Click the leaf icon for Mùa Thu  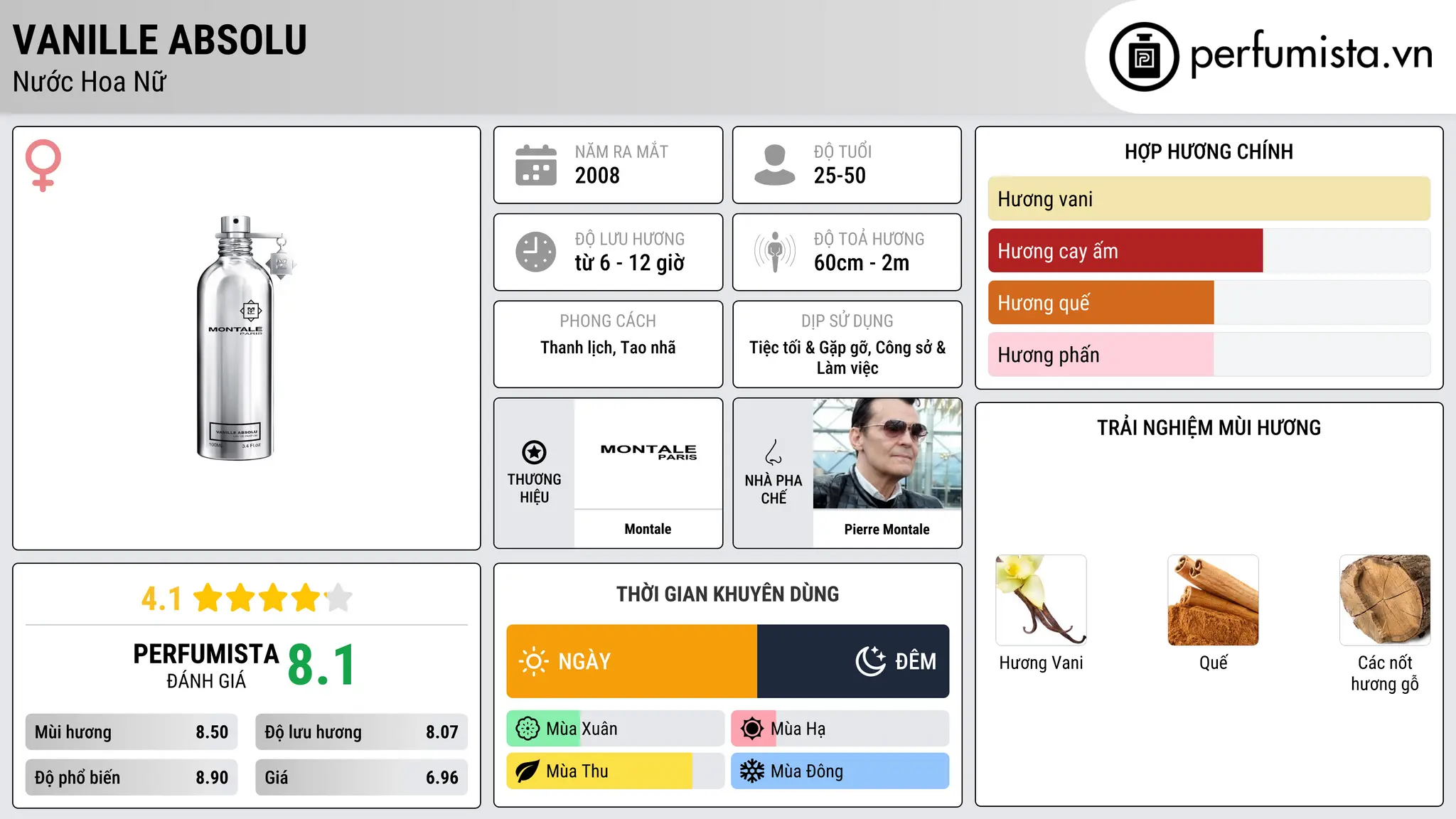tap(528, 771)
